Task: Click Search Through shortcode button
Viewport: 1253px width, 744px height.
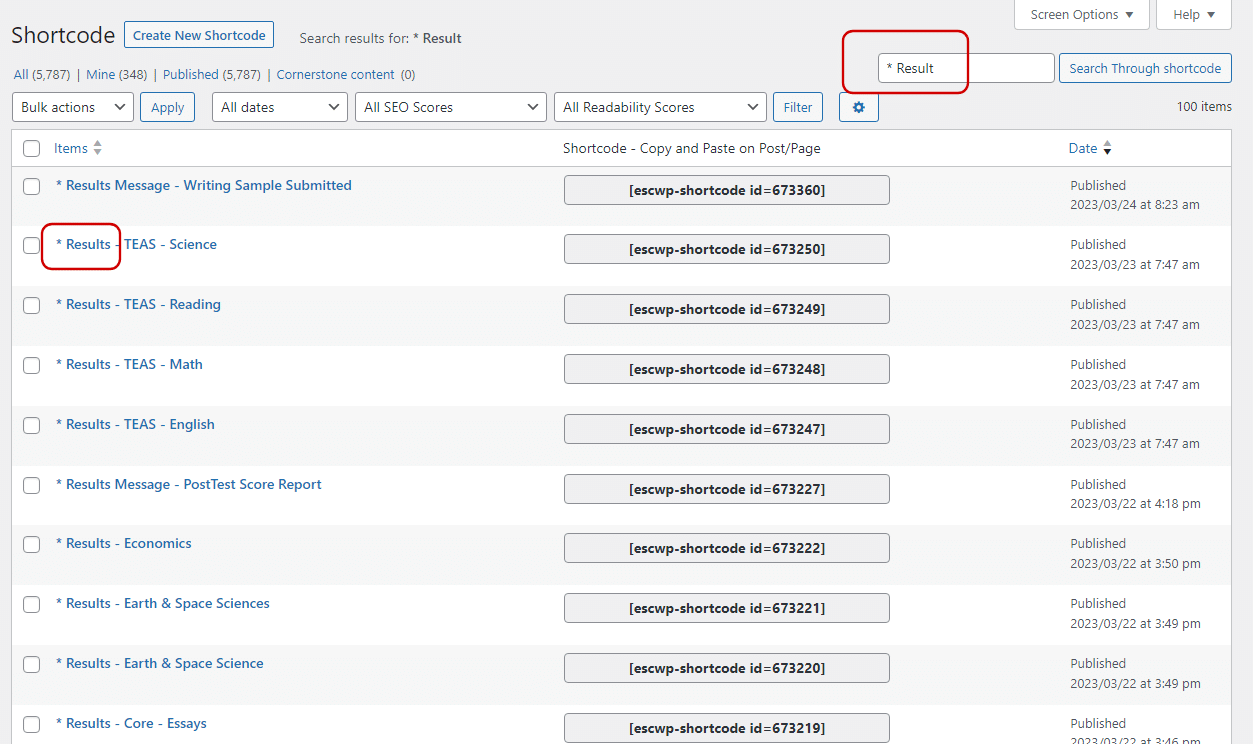Action: click(1145, 68)
